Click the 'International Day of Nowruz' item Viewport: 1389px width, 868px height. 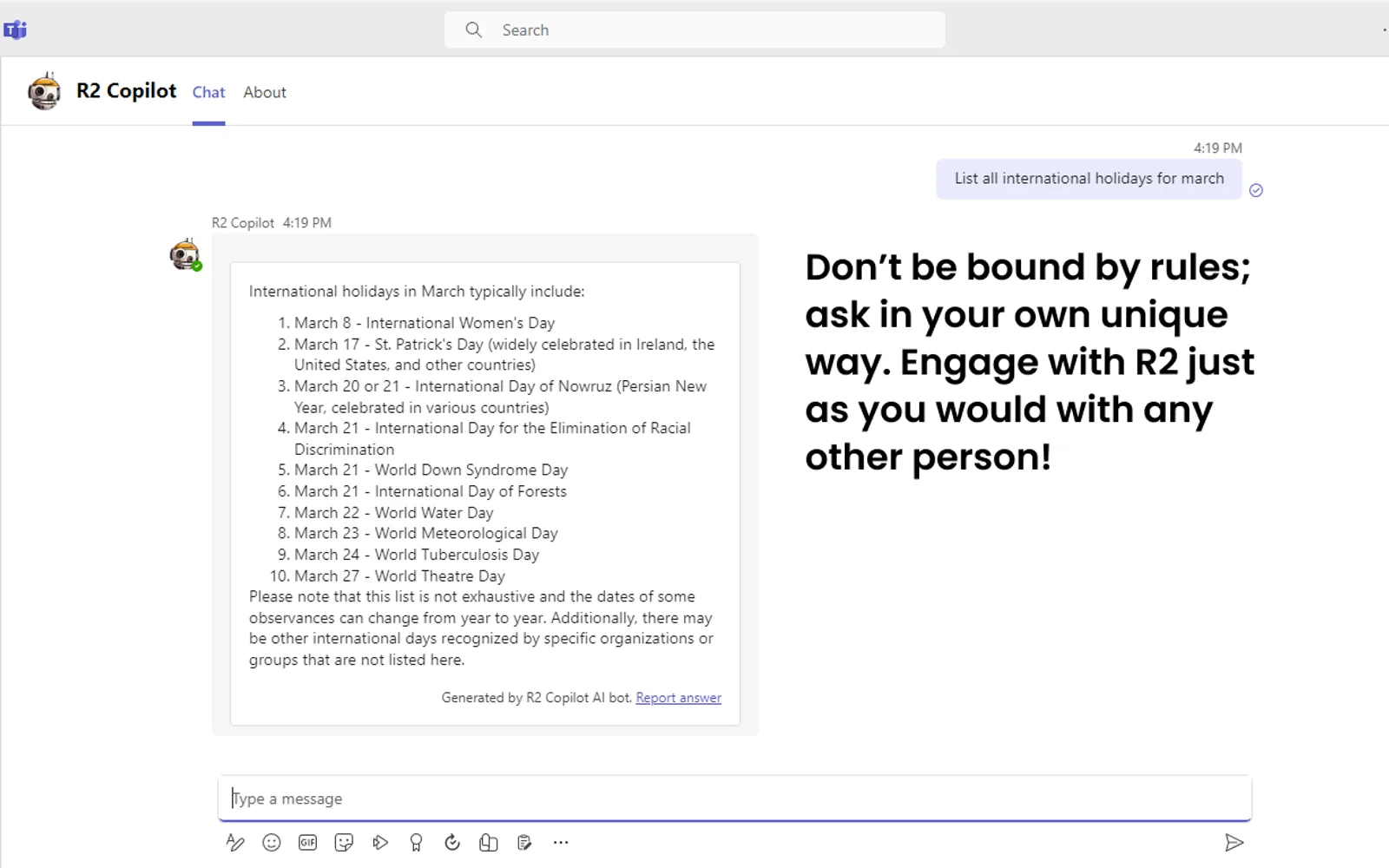[500, 397]
